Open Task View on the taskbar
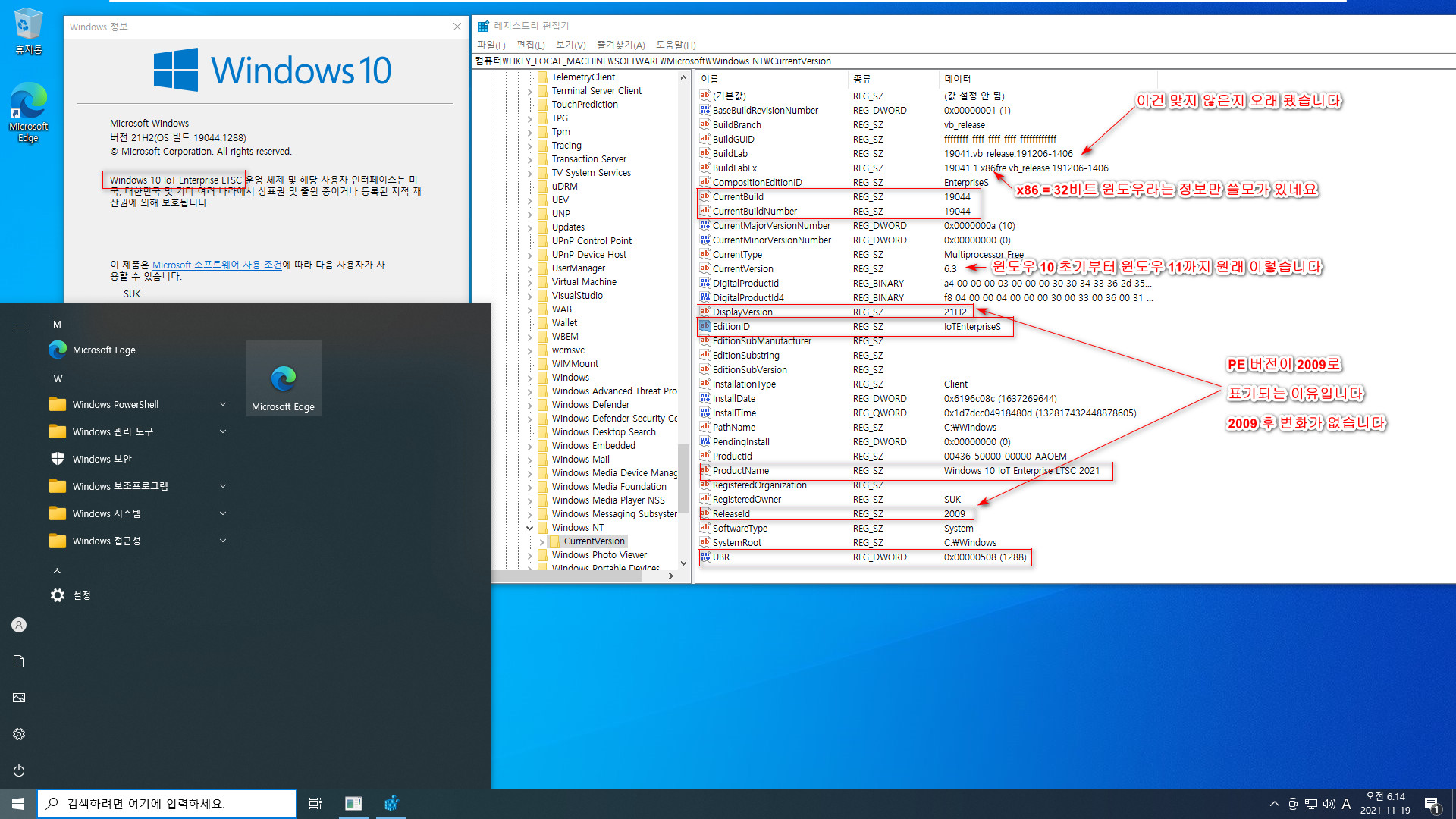This screenshot has width=1456, height=819. click(x=315, y=803)
